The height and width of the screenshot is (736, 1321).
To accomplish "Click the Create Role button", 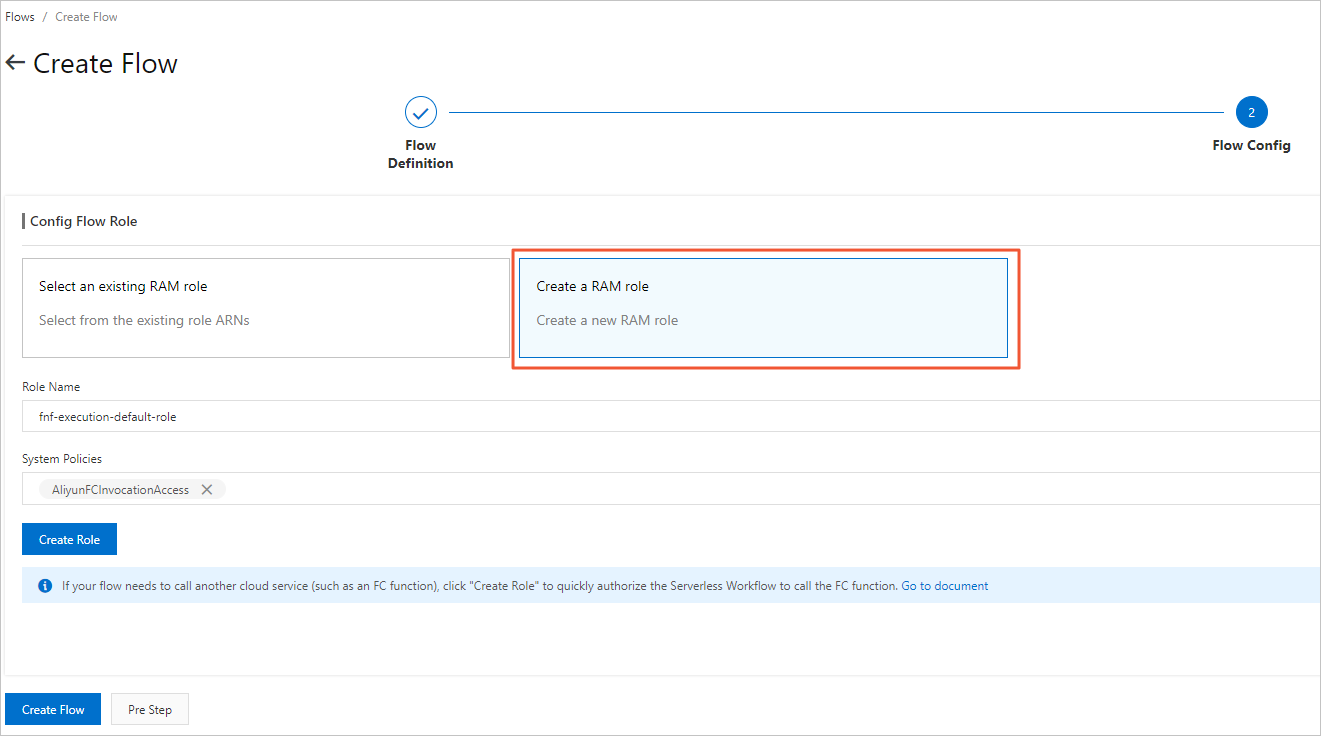I will click(69, 538).
